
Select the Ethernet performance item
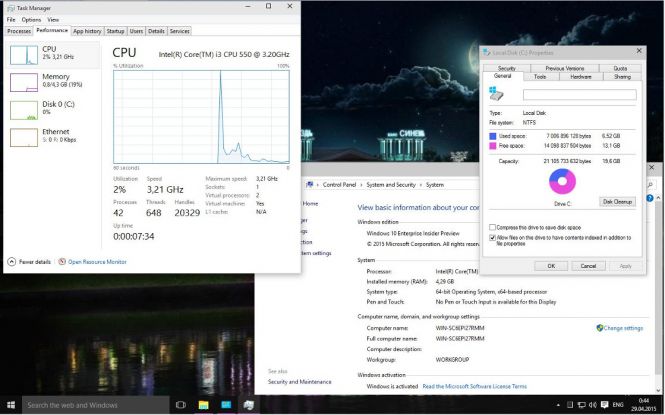click(x=53, y=137)
